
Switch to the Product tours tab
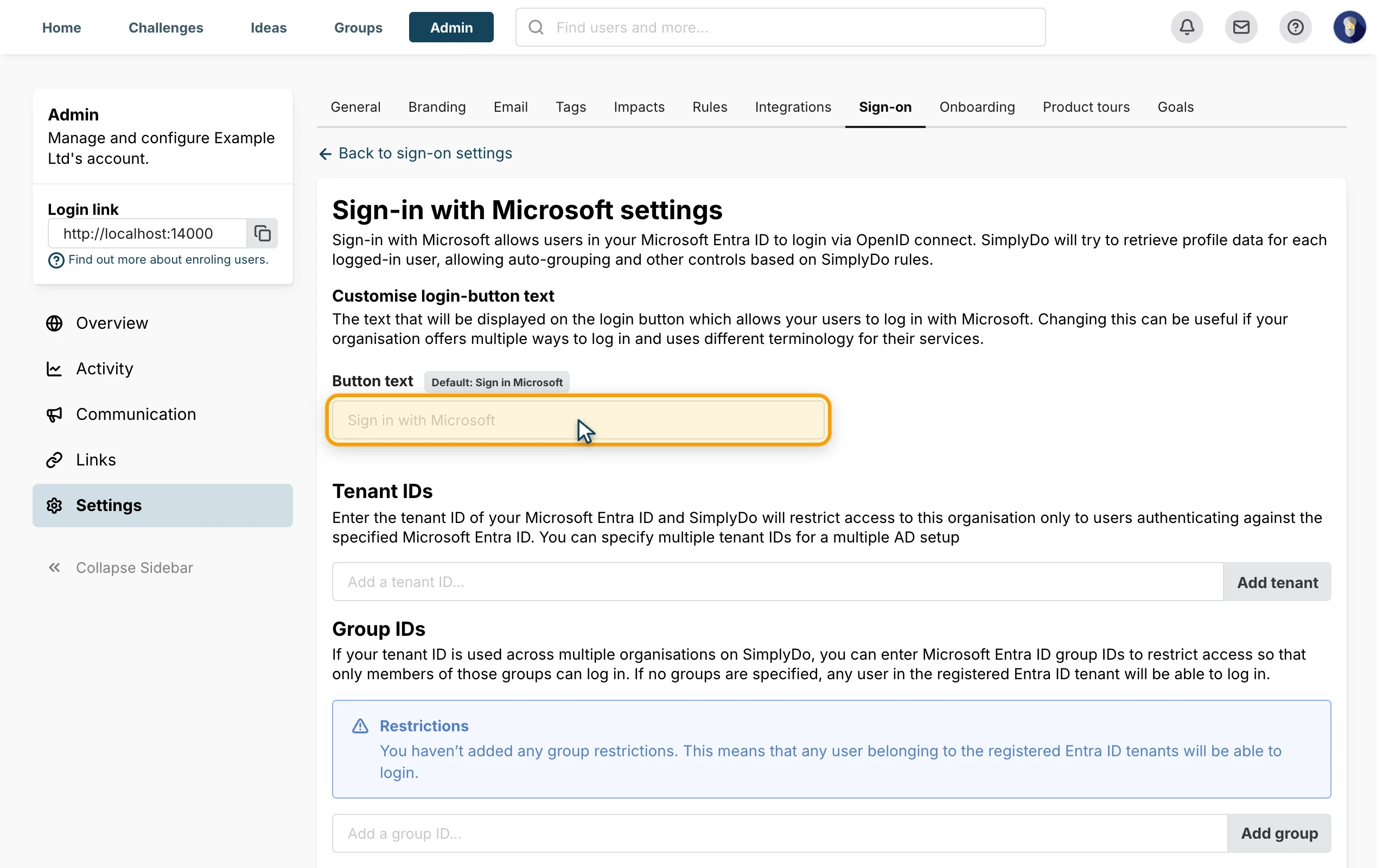click(1086, 107)
